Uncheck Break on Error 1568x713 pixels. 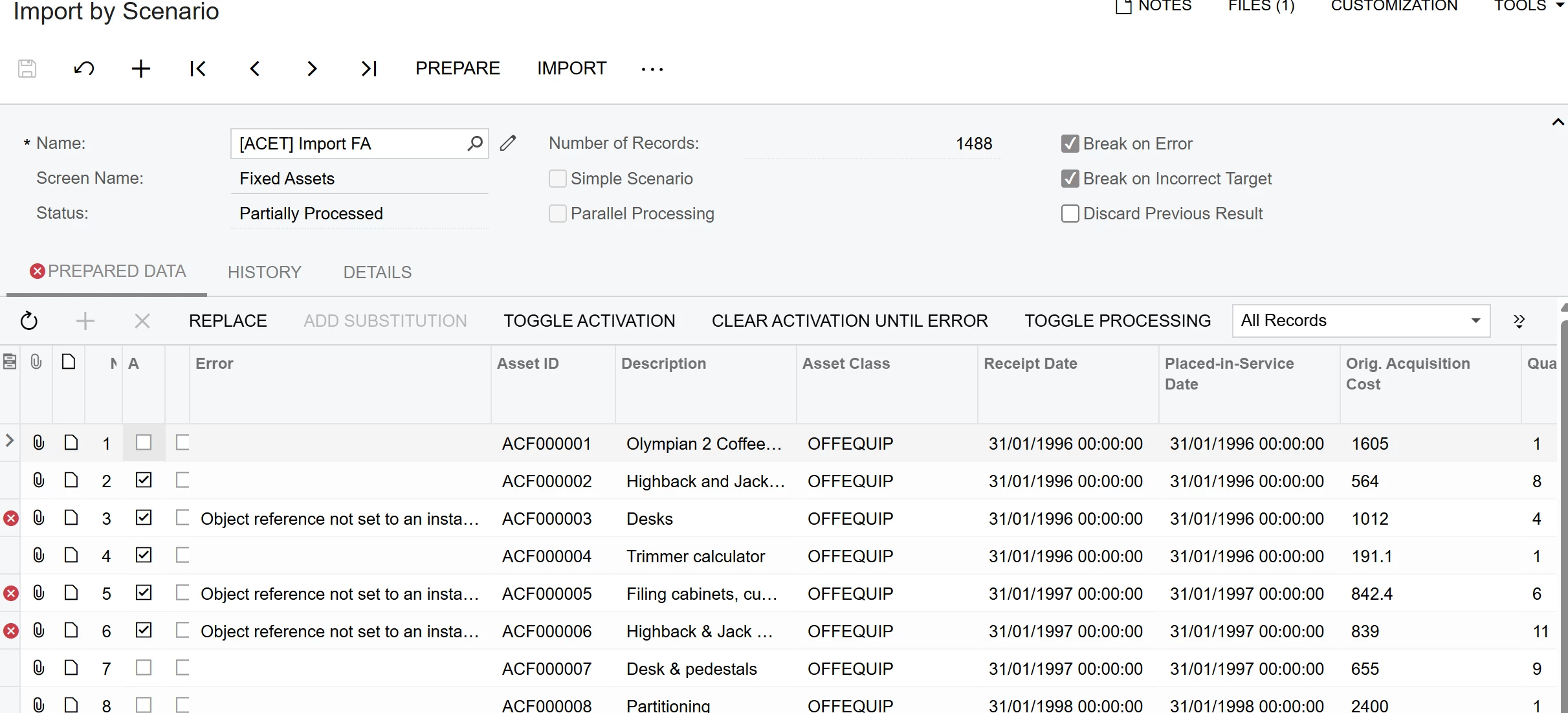(1070, 144)
